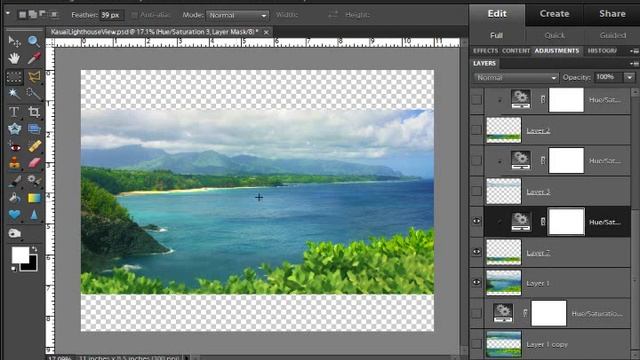
Task: Select the Rectangular Marquee tool
Action: tap(14, 76)
